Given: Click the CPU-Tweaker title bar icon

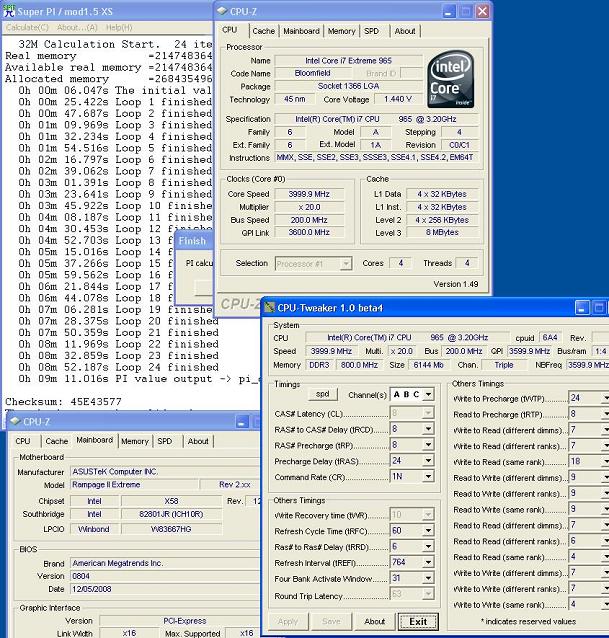Looking at the screenshot, I should 269,308.
